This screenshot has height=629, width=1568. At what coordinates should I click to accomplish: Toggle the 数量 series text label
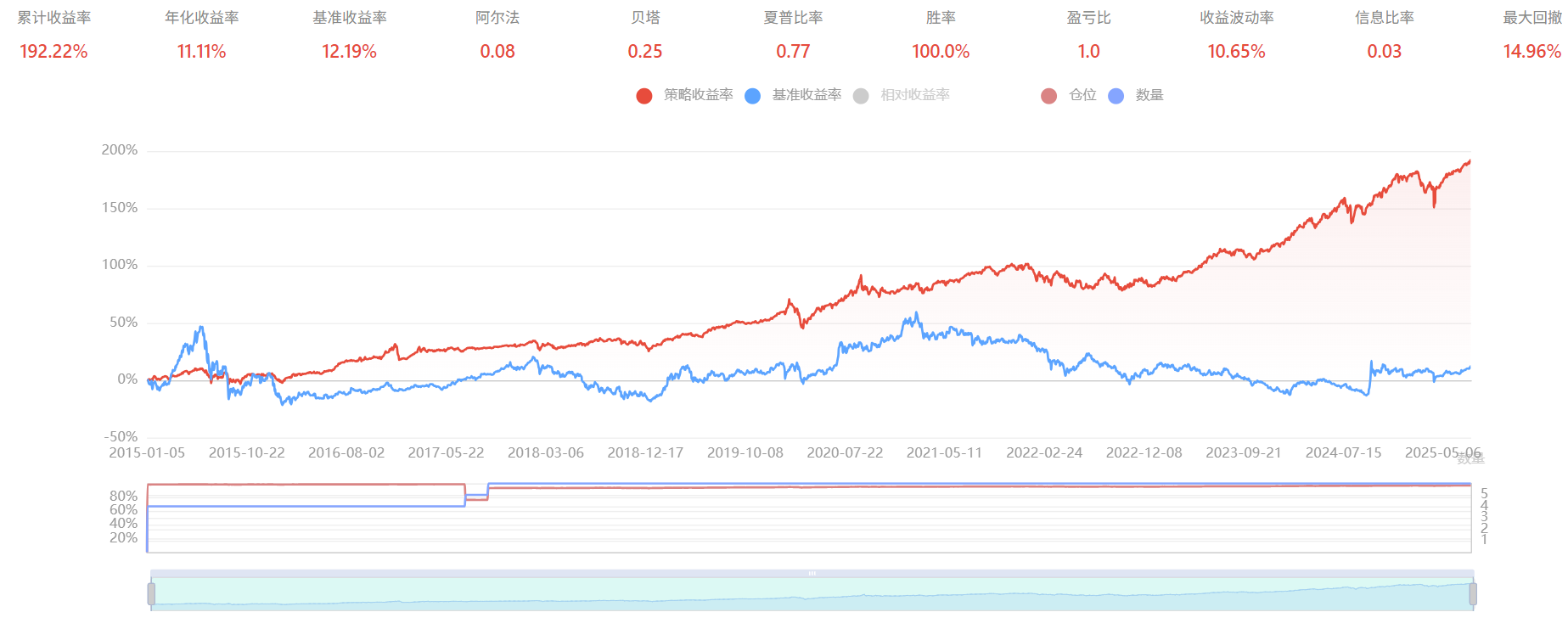1149,95
